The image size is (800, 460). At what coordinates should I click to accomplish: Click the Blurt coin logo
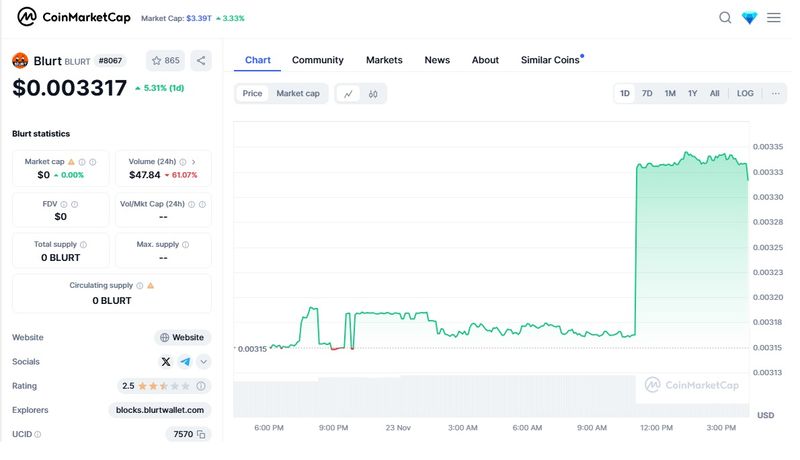click(x=20, y=61)
